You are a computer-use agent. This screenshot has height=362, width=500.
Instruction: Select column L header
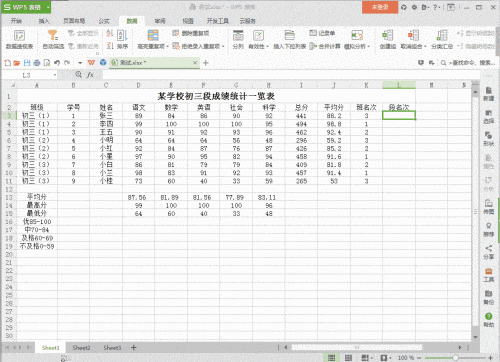tap(399, 85)
